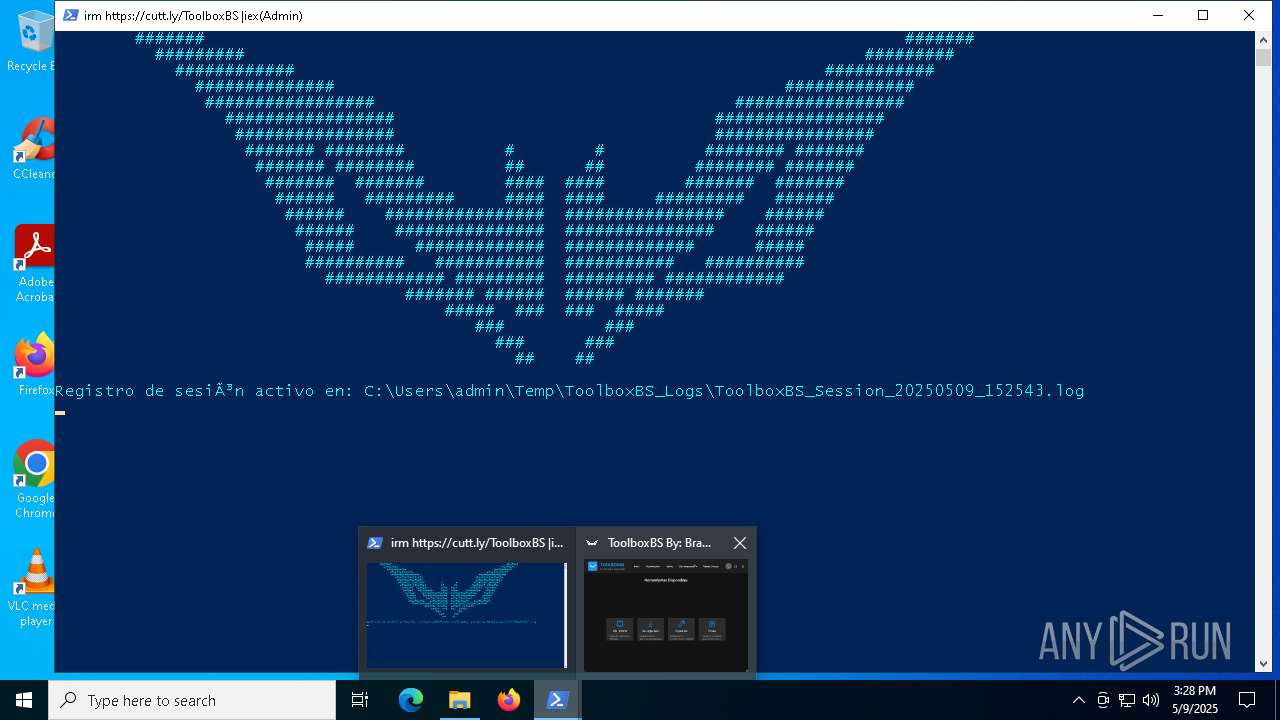Minimize the PowerShell window
The image size is (1280, 720).
pos(1158,15)
